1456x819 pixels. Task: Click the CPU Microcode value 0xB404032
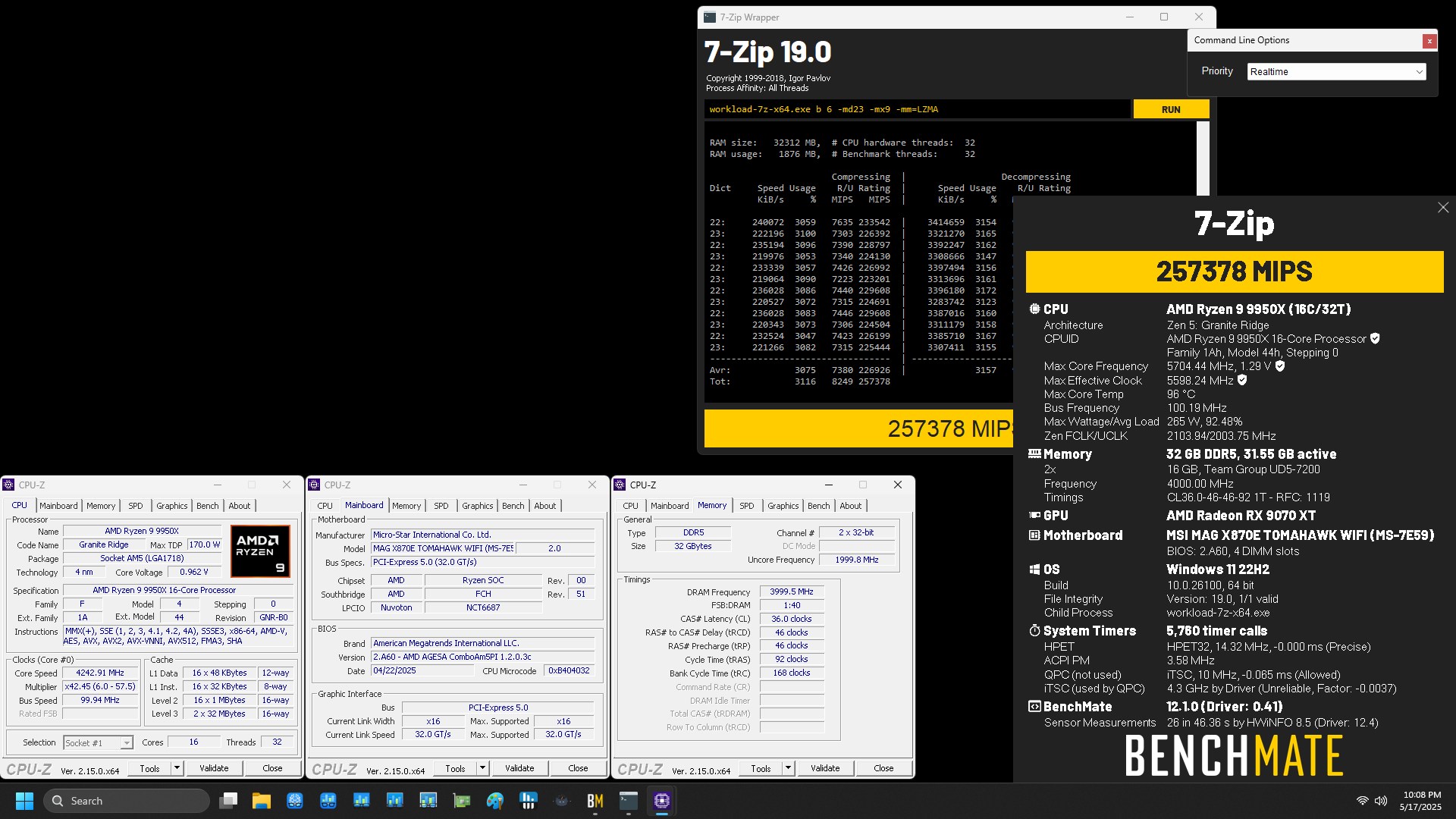569,671
